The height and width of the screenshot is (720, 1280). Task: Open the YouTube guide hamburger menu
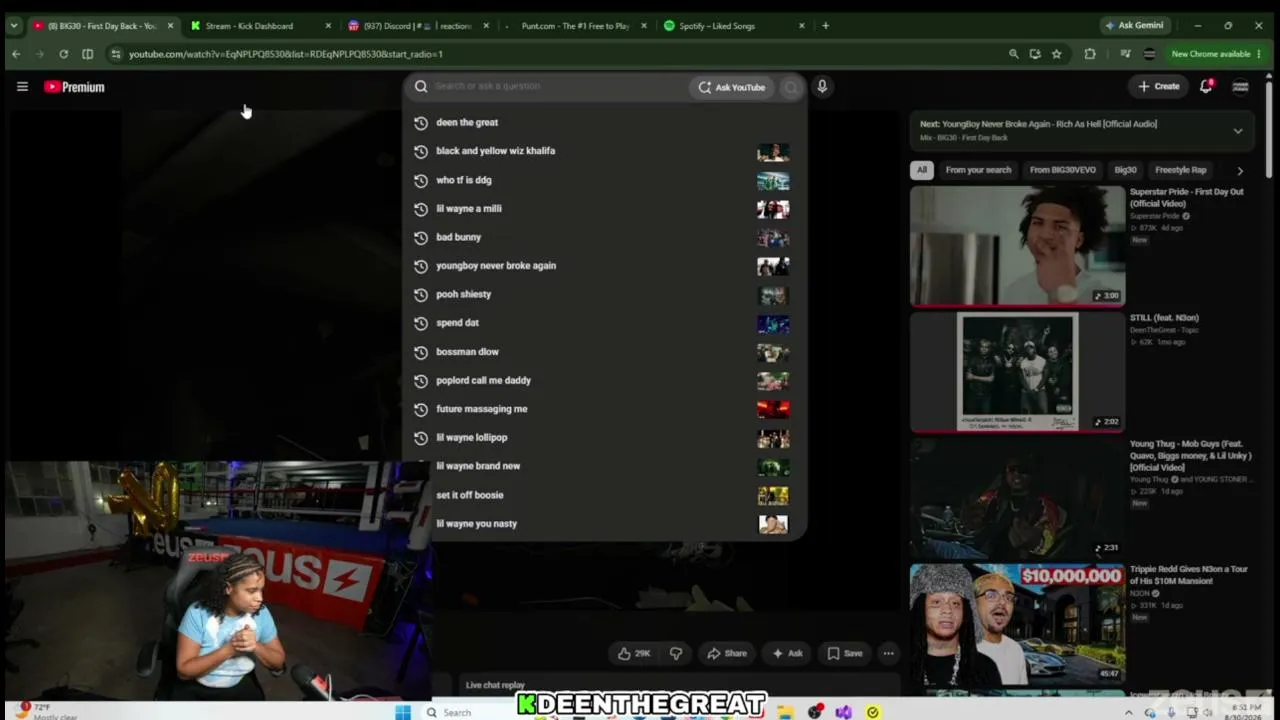22,87
